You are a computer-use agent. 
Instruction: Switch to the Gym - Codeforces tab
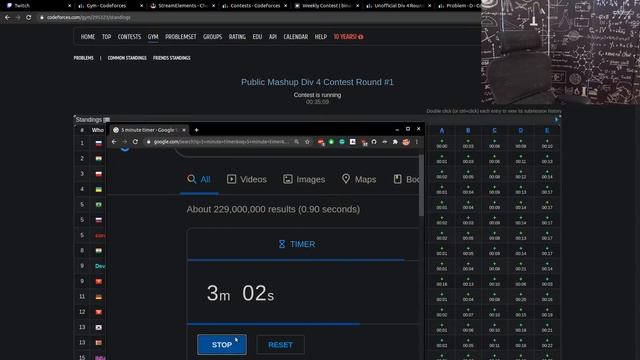[109, 6]
